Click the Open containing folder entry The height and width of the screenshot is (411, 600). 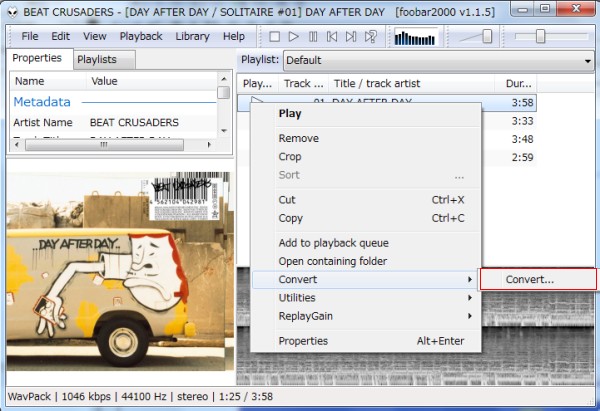pos(332,261)
